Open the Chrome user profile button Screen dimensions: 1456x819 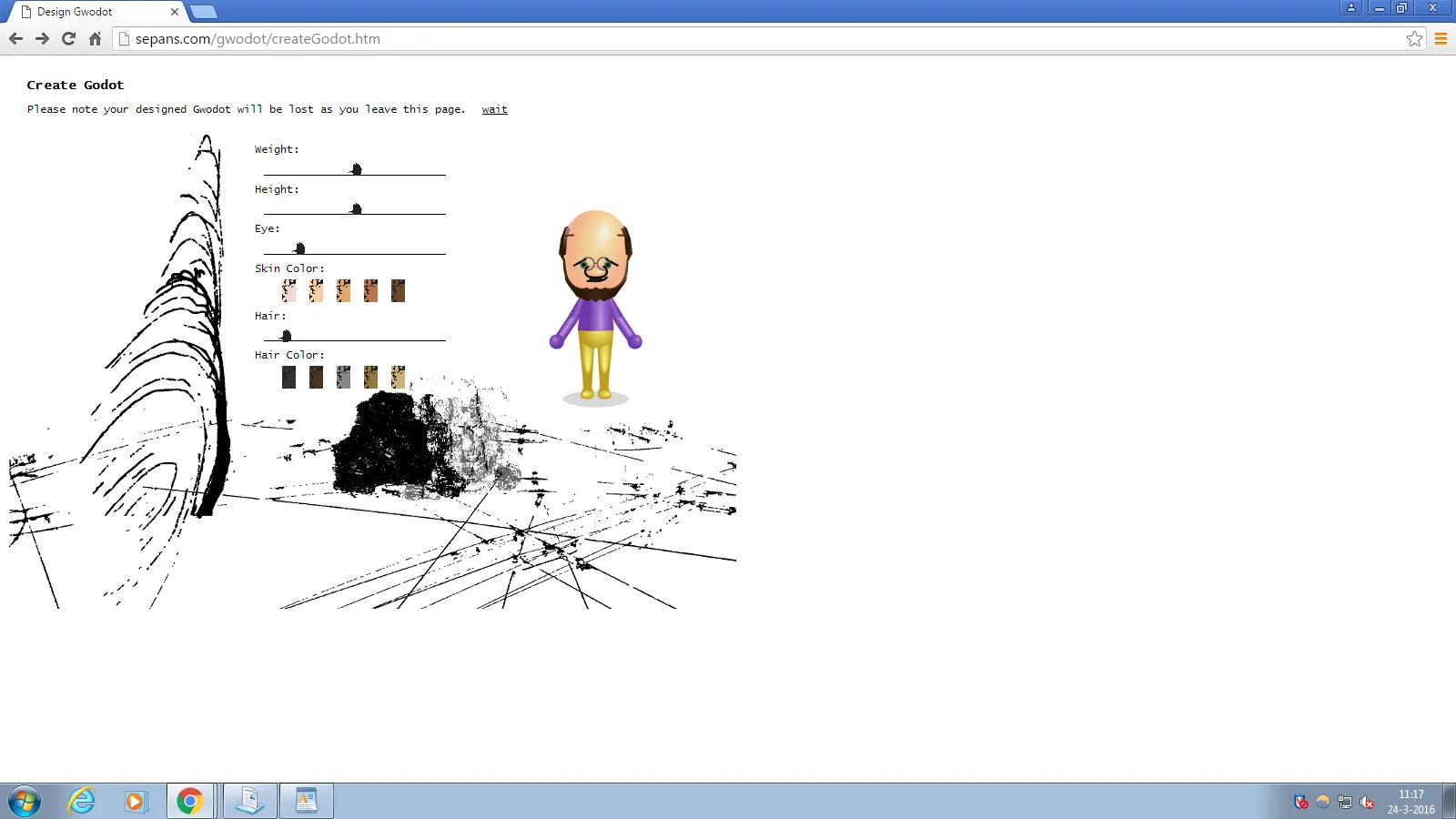[1350, 7]
